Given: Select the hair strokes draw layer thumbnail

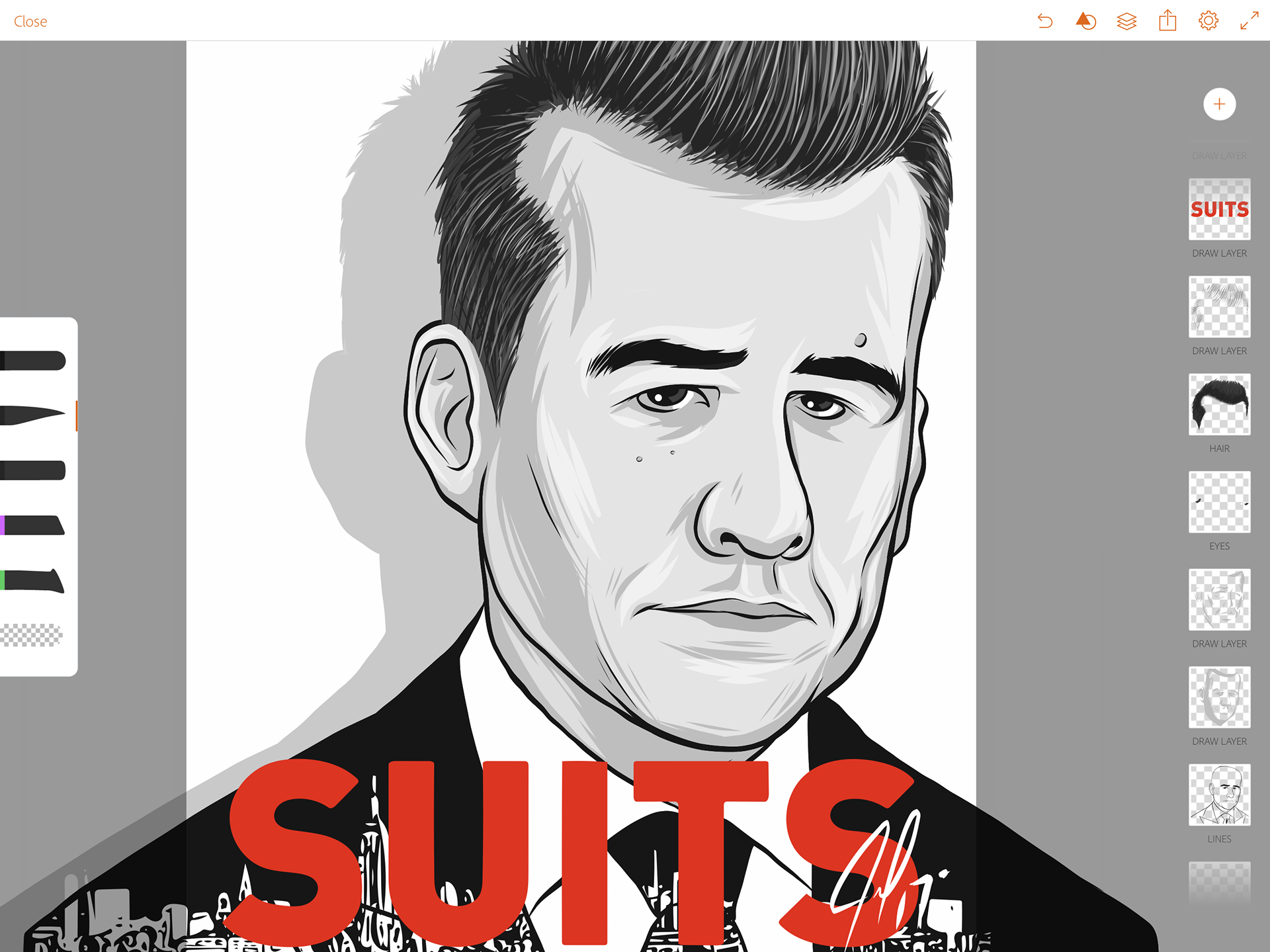Looking at the screenshot, I should click(x=1220, y=307).
